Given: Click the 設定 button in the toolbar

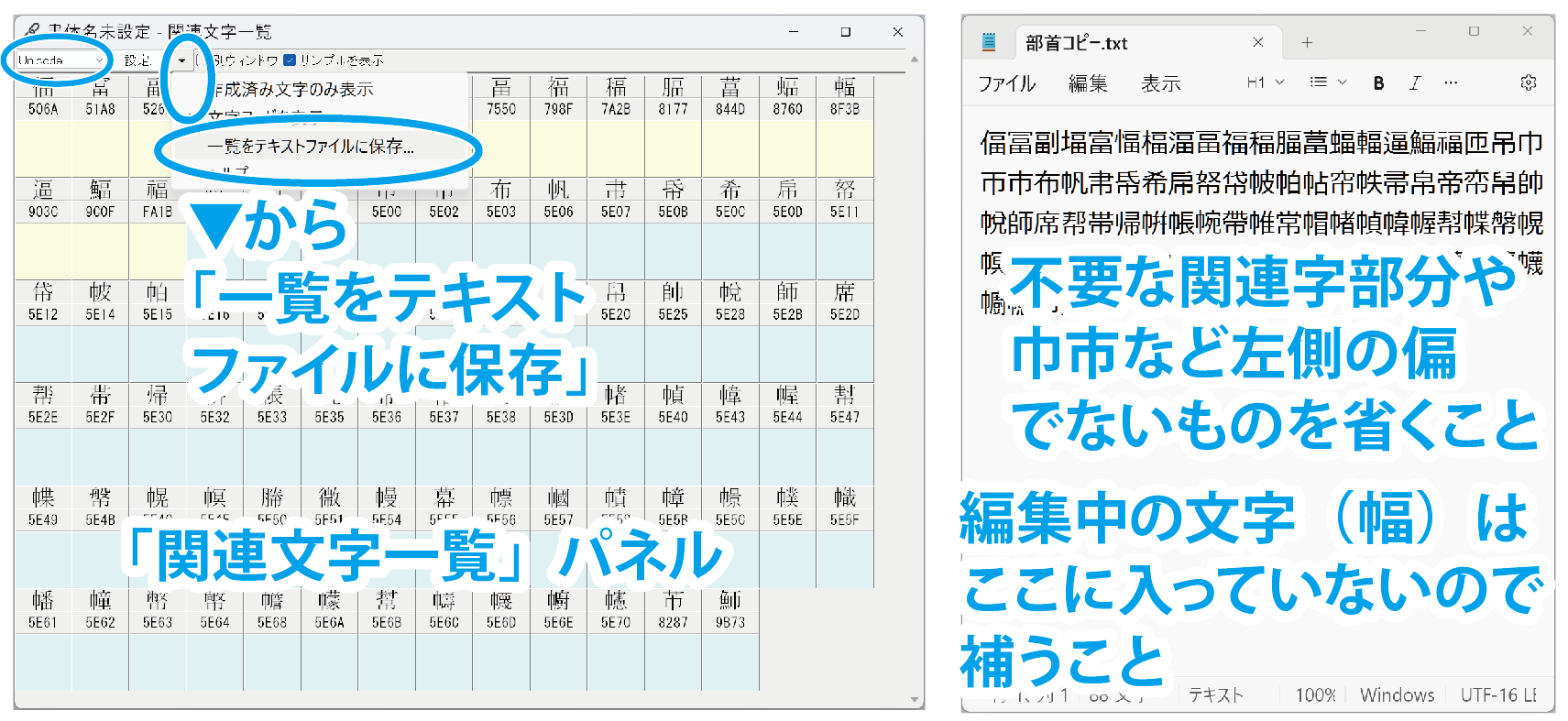Looking at the screenshot, I should pos(137,60).
